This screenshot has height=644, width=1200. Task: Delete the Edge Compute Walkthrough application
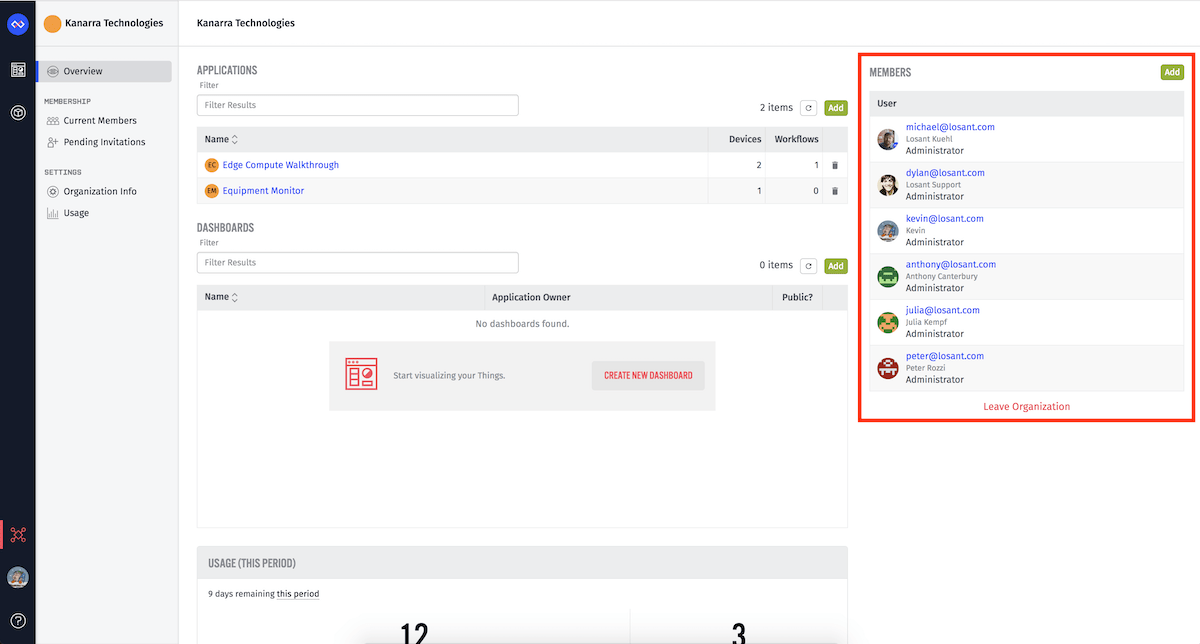point(835,165)
